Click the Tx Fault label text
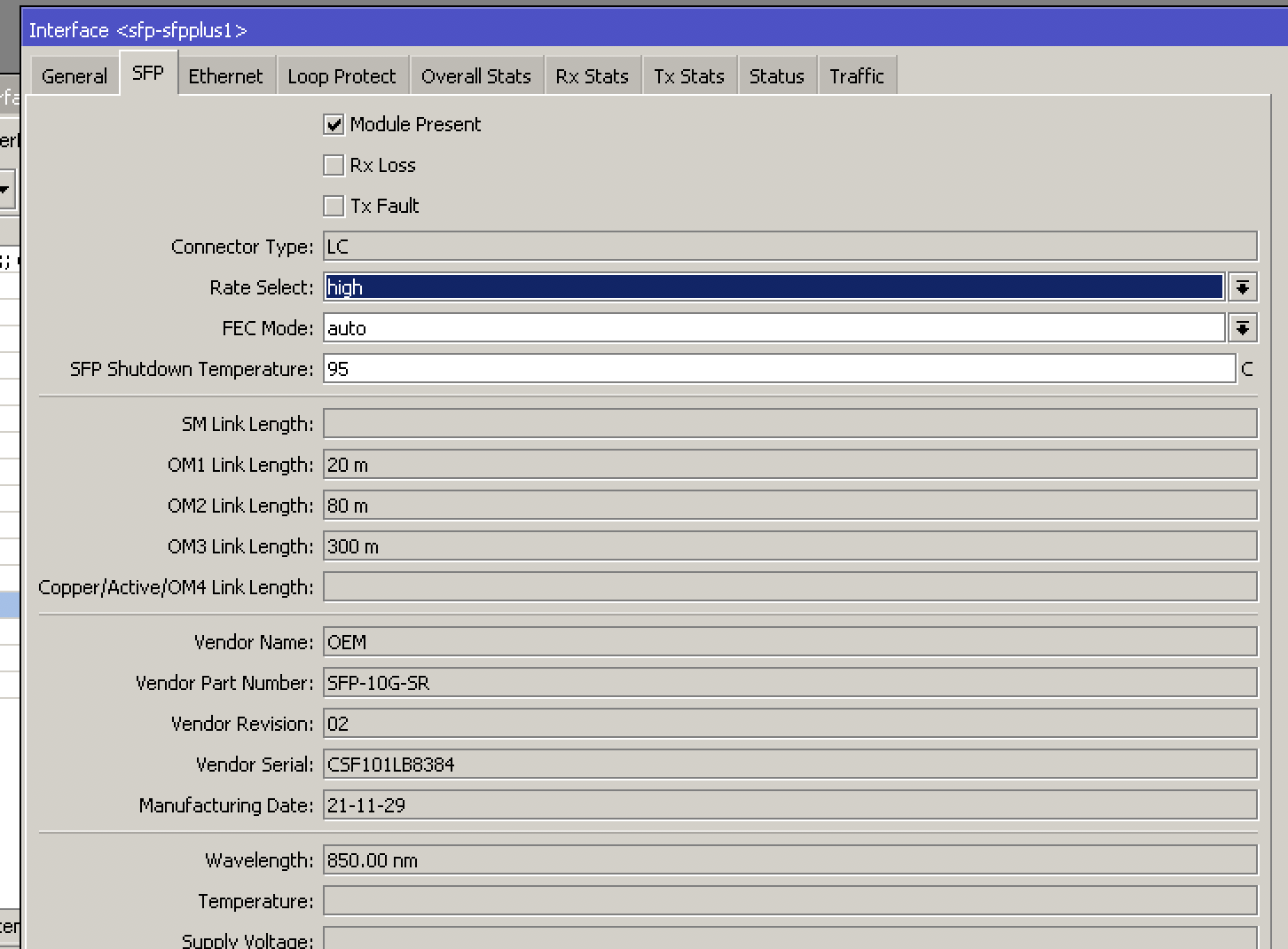The height and width of the screenshot is (949, 1288). 384,207
